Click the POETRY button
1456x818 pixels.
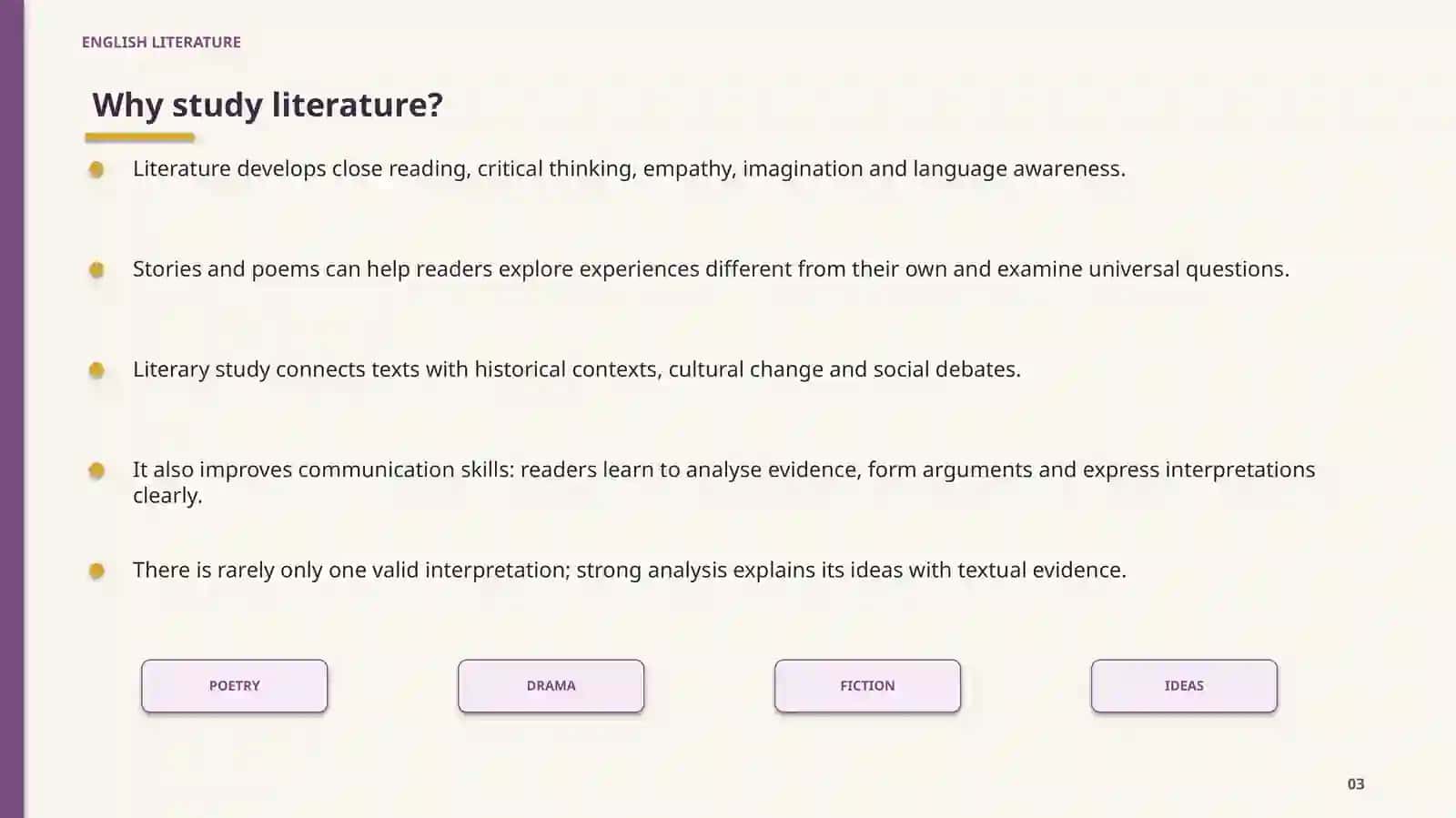(234, 686)
